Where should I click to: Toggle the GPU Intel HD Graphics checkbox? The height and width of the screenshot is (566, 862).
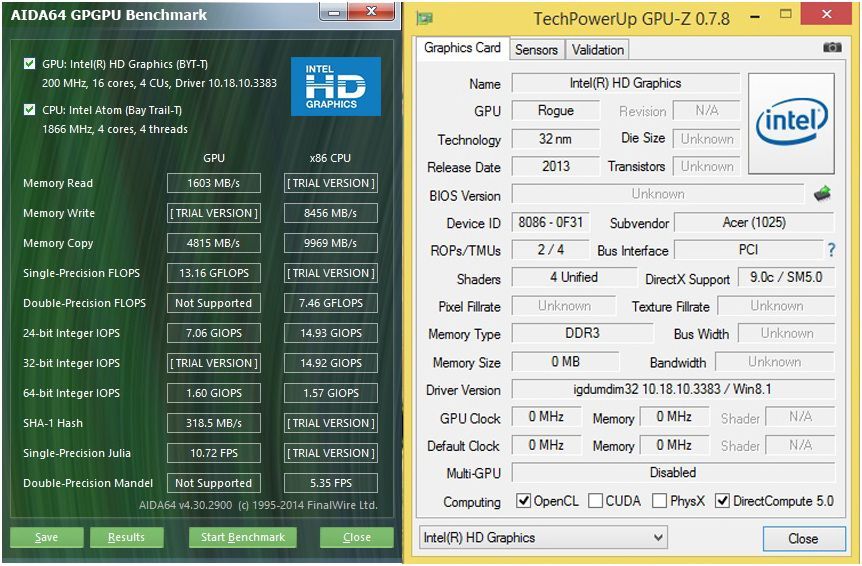point(30,64)
